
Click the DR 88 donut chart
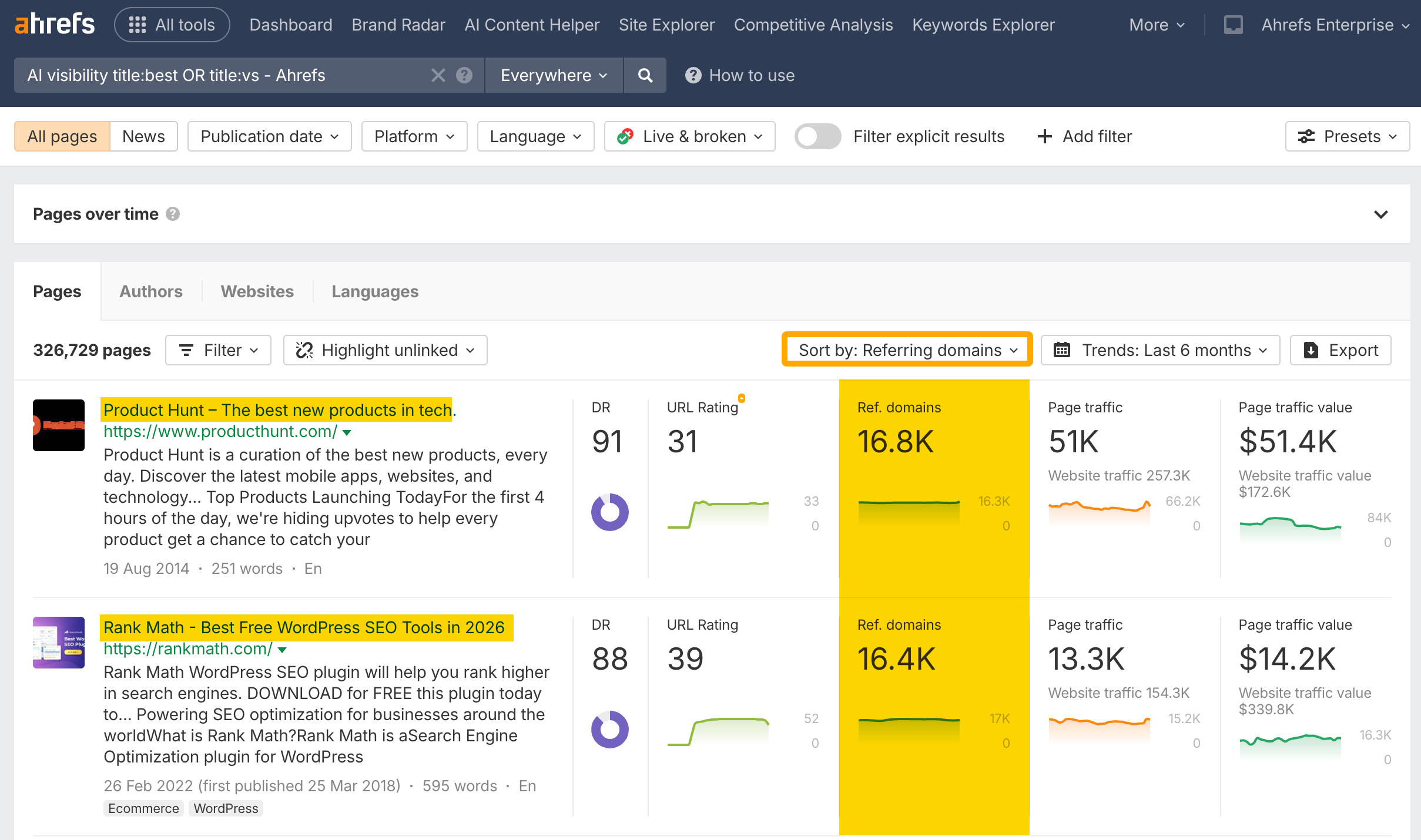click(x=610, y=730)
